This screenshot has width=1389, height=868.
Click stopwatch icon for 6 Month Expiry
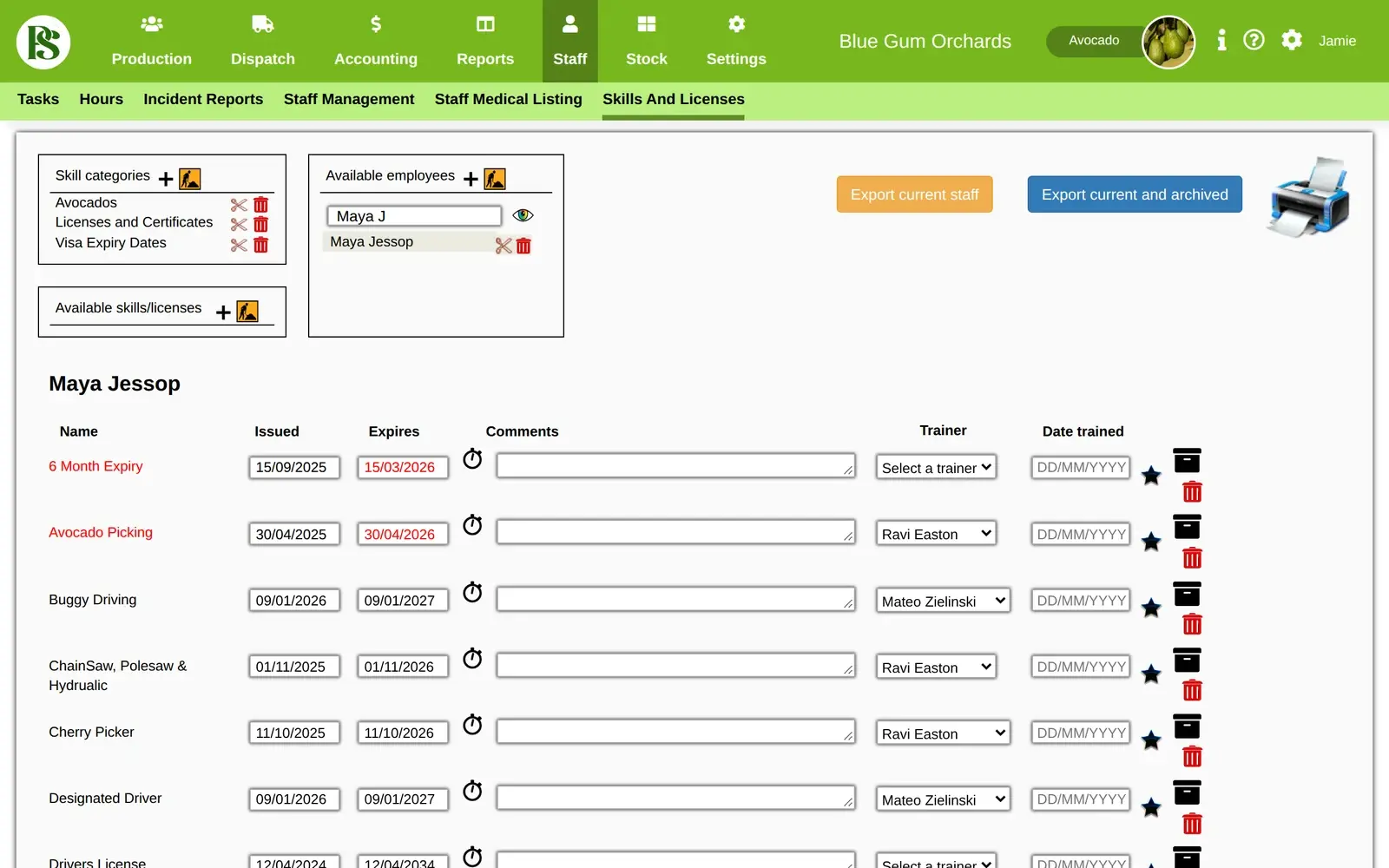(x=472, y=458)
